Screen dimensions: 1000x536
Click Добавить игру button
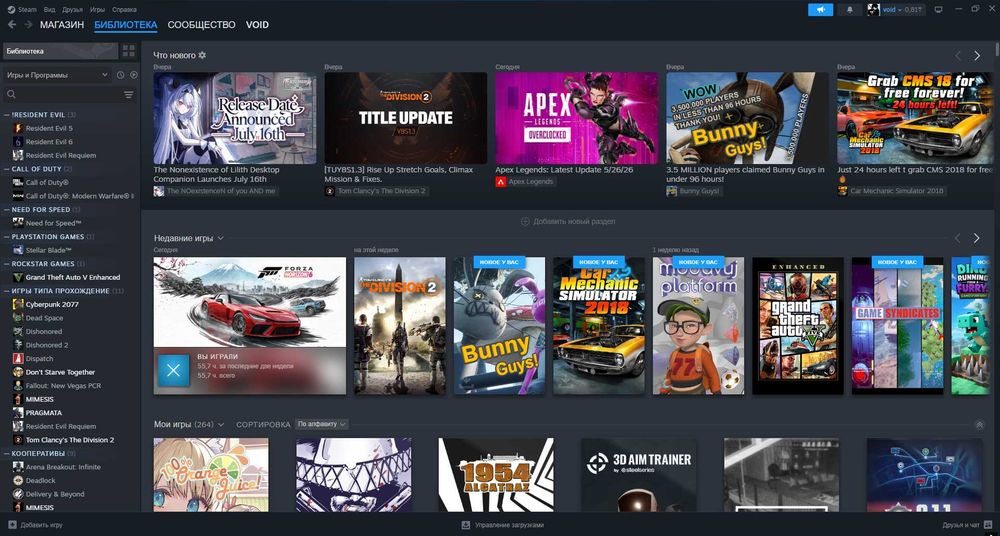[x=36, y=525]
